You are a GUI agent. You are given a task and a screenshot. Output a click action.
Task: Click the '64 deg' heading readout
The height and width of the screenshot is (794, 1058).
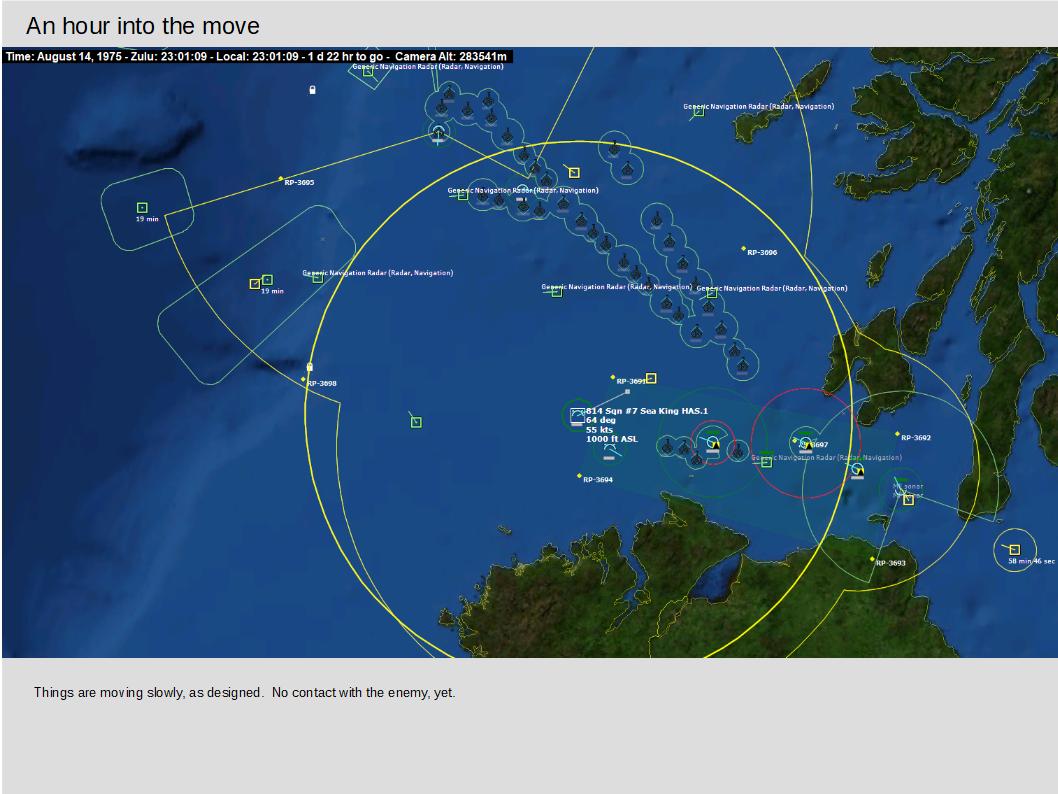pyautogui.click(x=601, y=420)
